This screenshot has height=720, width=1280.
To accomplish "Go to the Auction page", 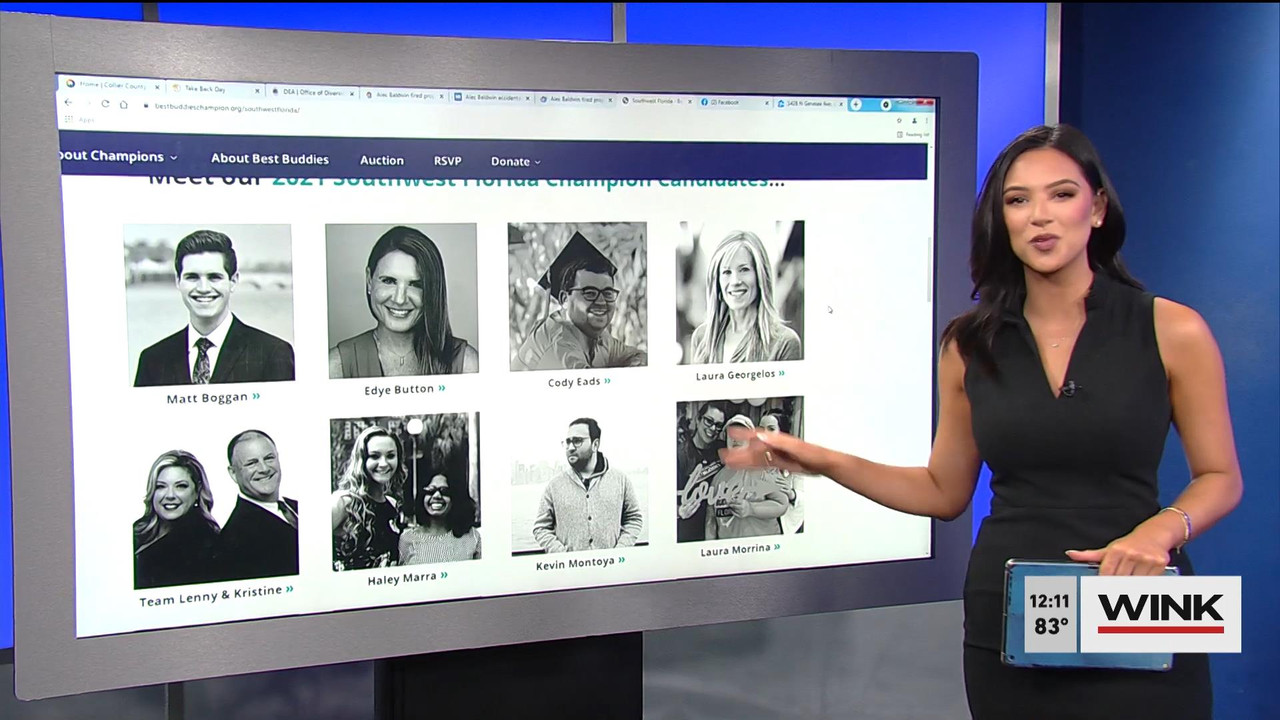I will (x=382, y=160).
